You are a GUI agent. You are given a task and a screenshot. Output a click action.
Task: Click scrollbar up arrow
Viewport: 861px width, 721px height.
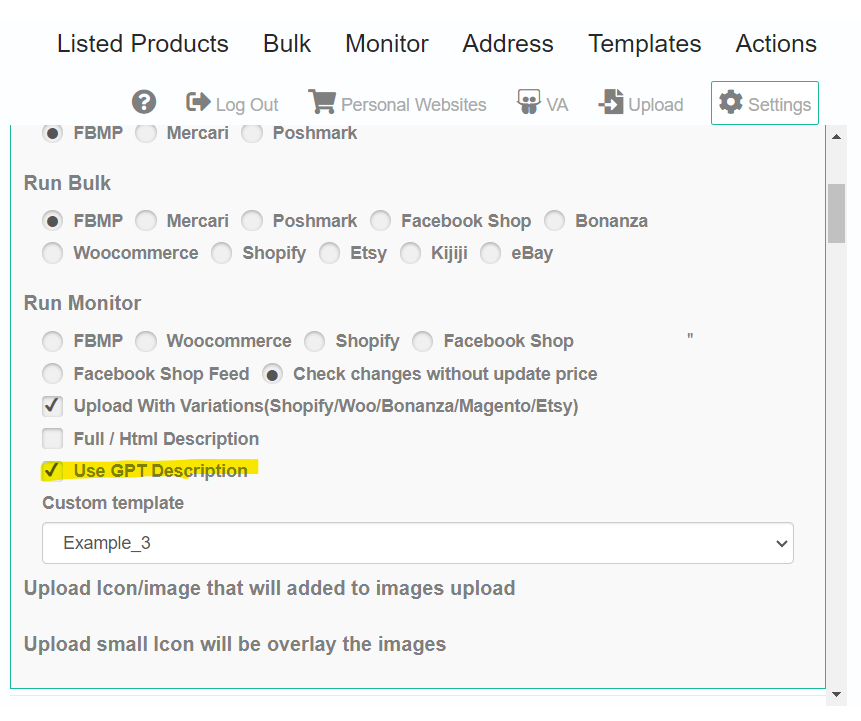click(x=836, y=137)
